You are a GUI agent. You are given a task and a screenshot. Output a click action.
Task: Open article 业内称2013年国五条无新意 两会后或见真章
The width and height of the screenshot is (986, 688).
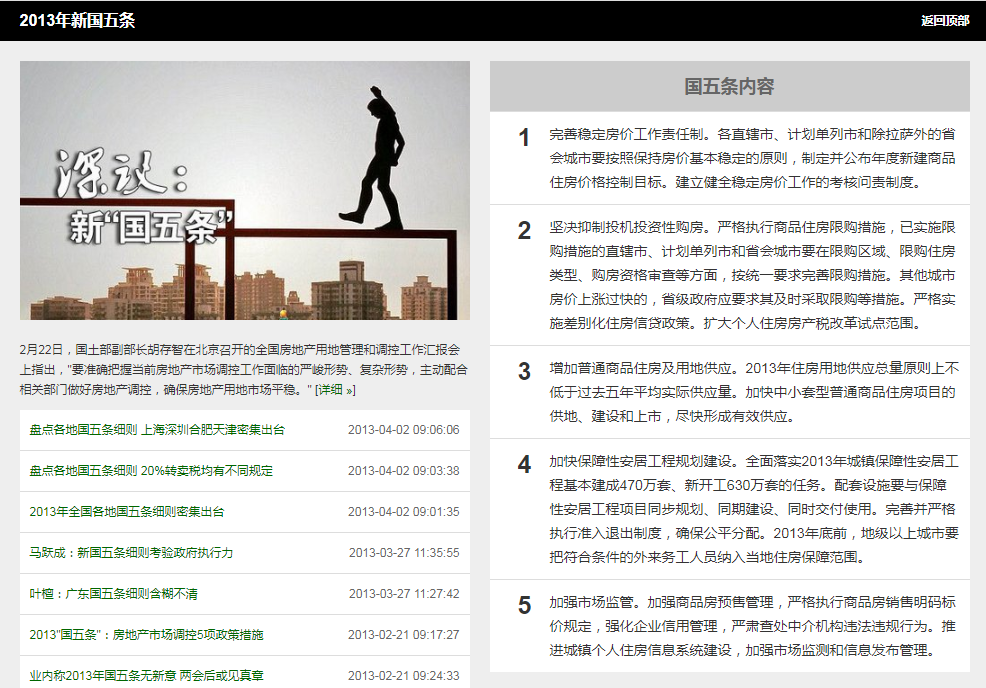[x=146, y=676]
